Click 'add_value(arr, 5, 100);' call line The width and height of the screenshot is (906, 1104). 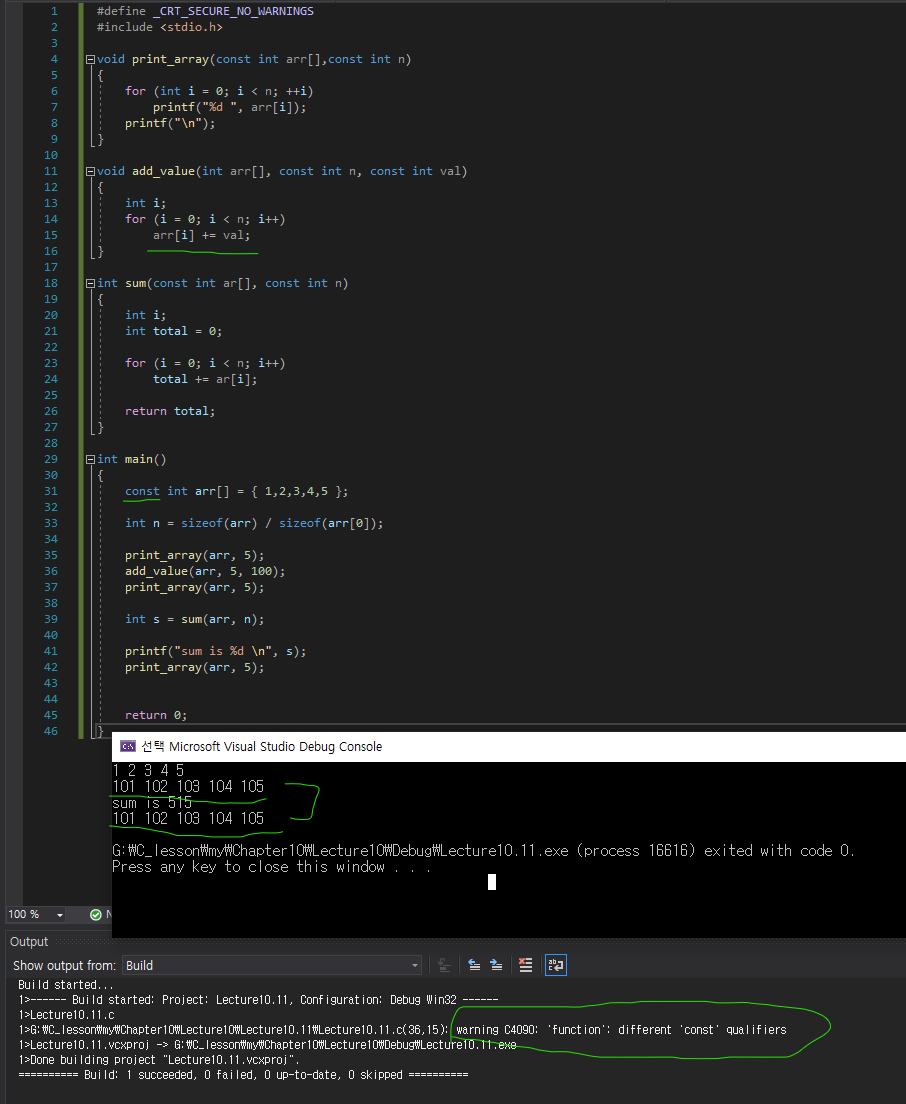click(x=205, y=572)
